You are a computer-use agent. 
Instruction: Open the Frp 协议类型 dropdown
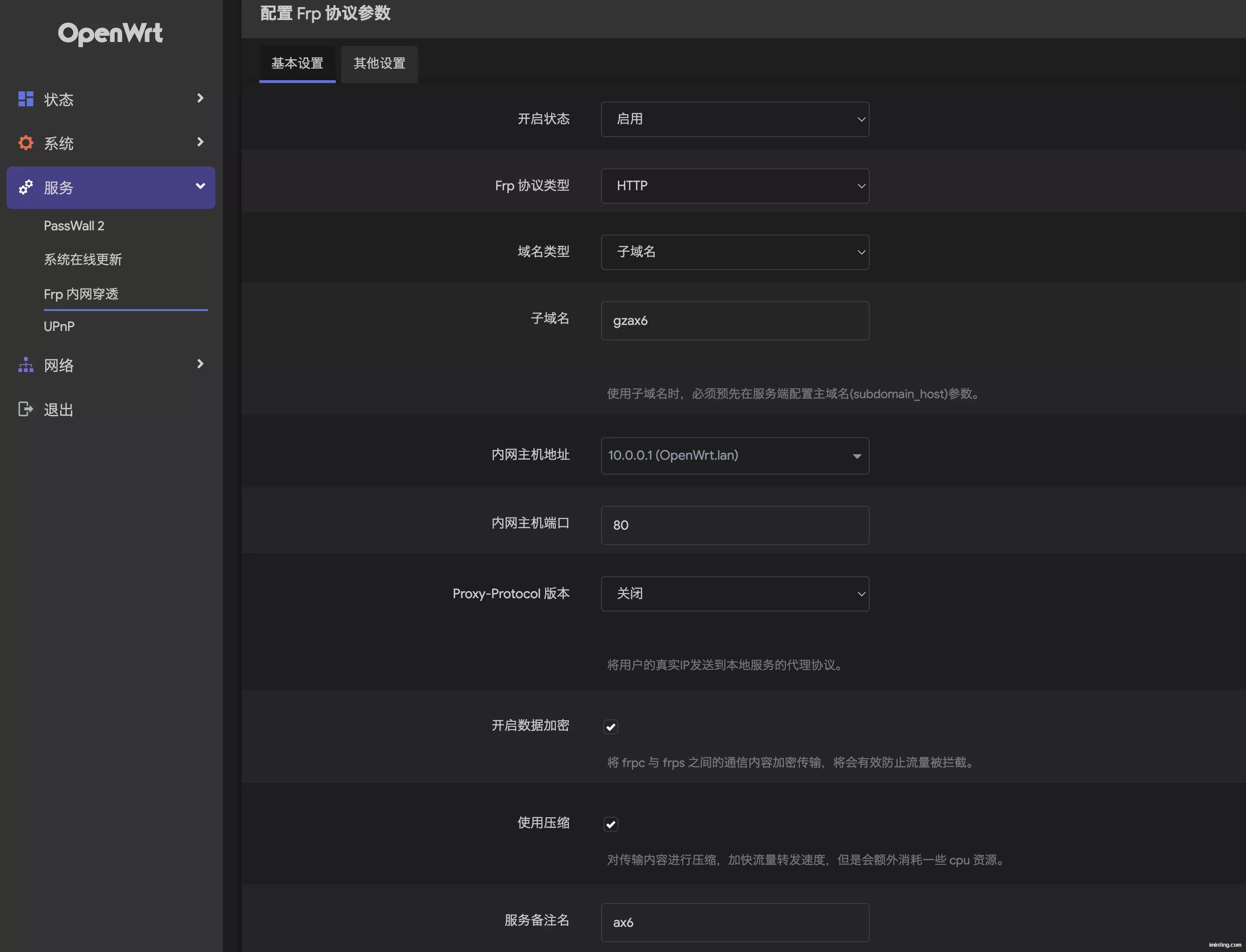click(x=734, y=186)
